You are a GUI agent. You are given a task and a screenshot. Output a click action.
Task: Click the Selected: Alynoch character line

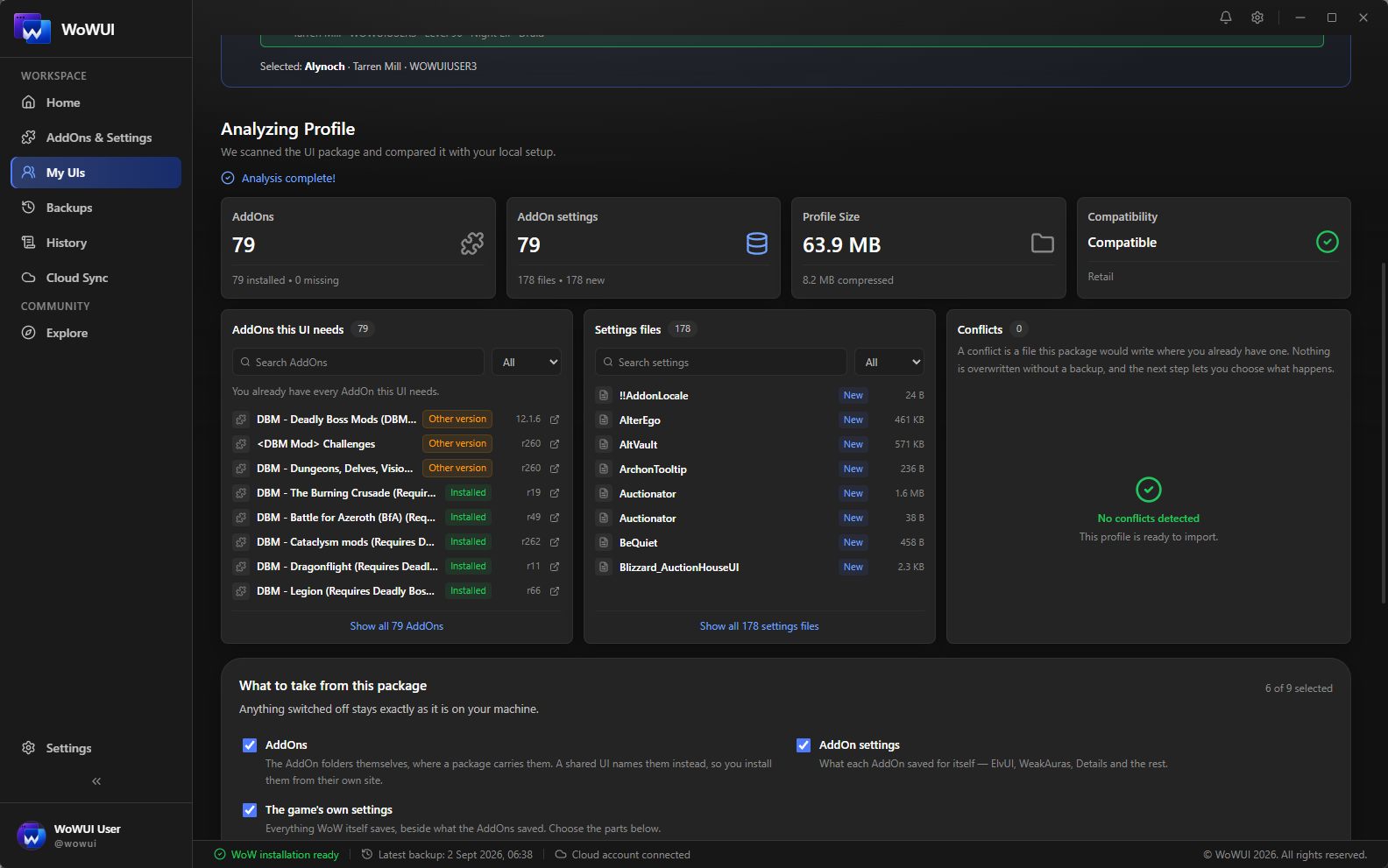368,67
